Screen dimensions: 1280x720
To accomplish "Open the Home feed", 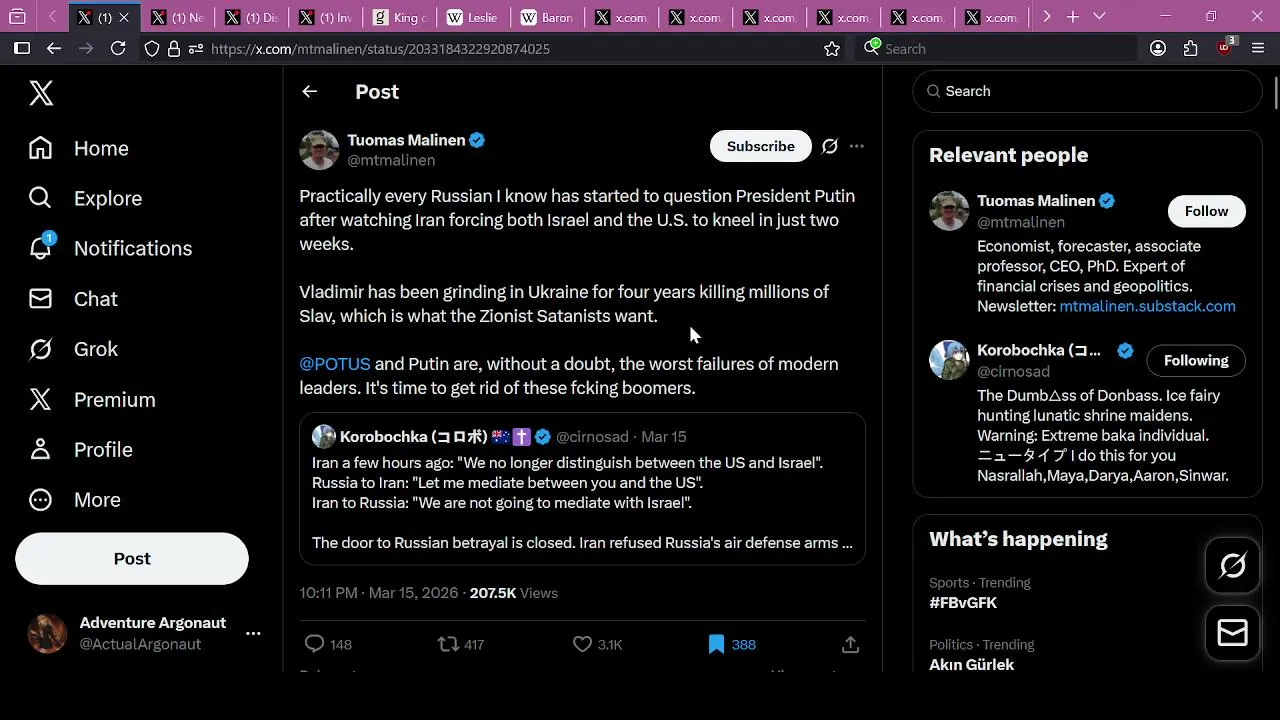I will click(79, 148).
